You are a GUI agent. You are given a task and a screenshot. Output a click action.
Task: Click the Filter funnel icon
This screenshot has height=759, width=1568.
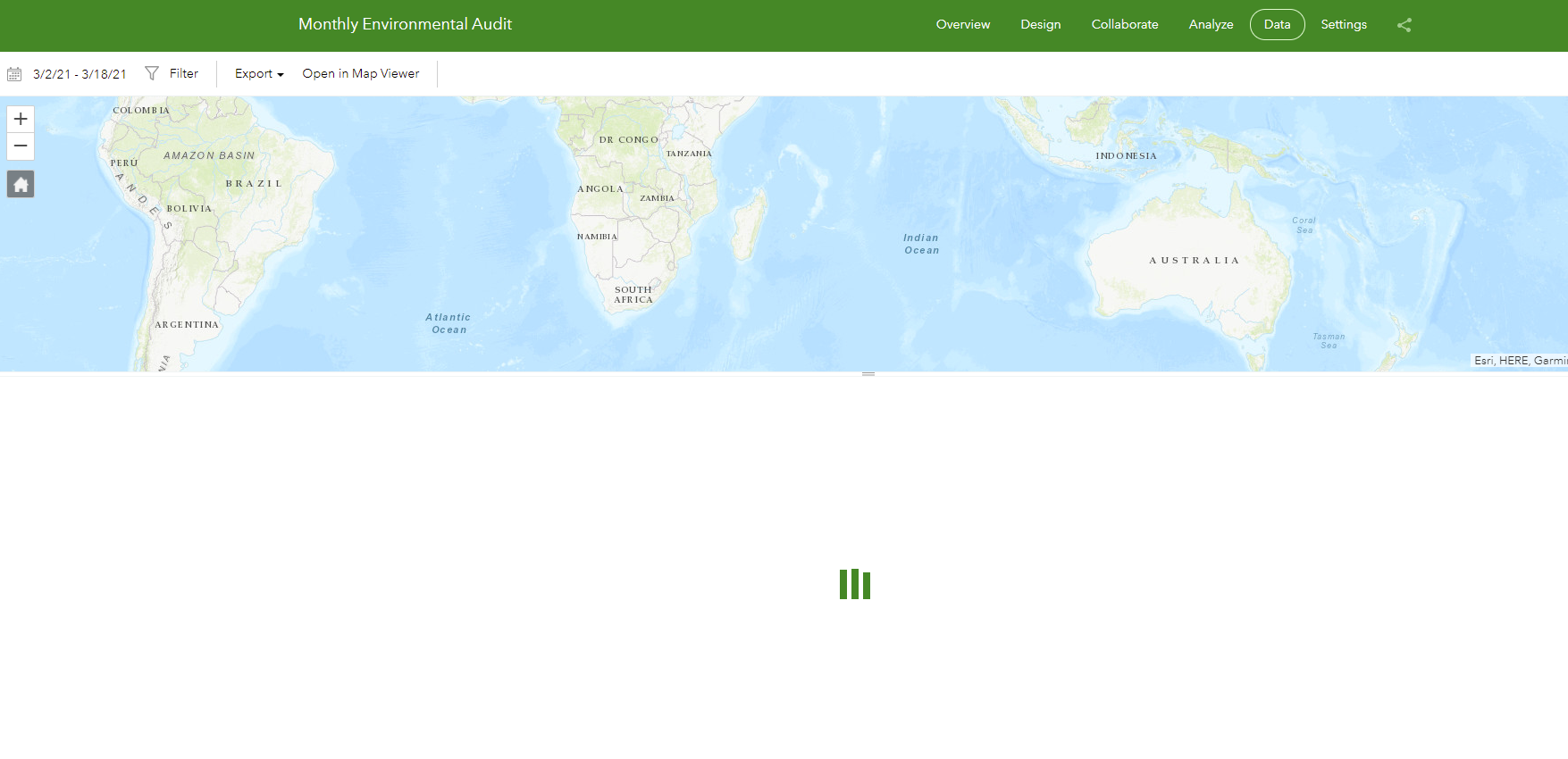152,73
